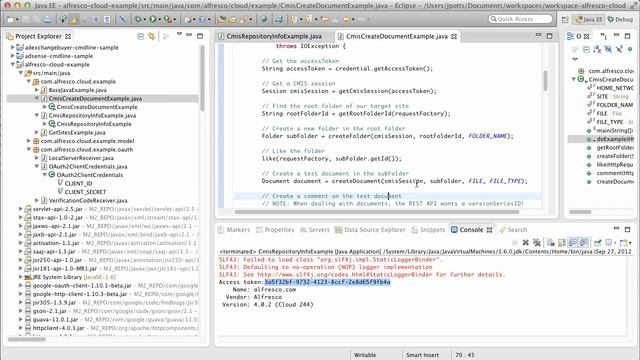
Task: Click Collapse All in Project Explorer
Action: pos(140,36)
